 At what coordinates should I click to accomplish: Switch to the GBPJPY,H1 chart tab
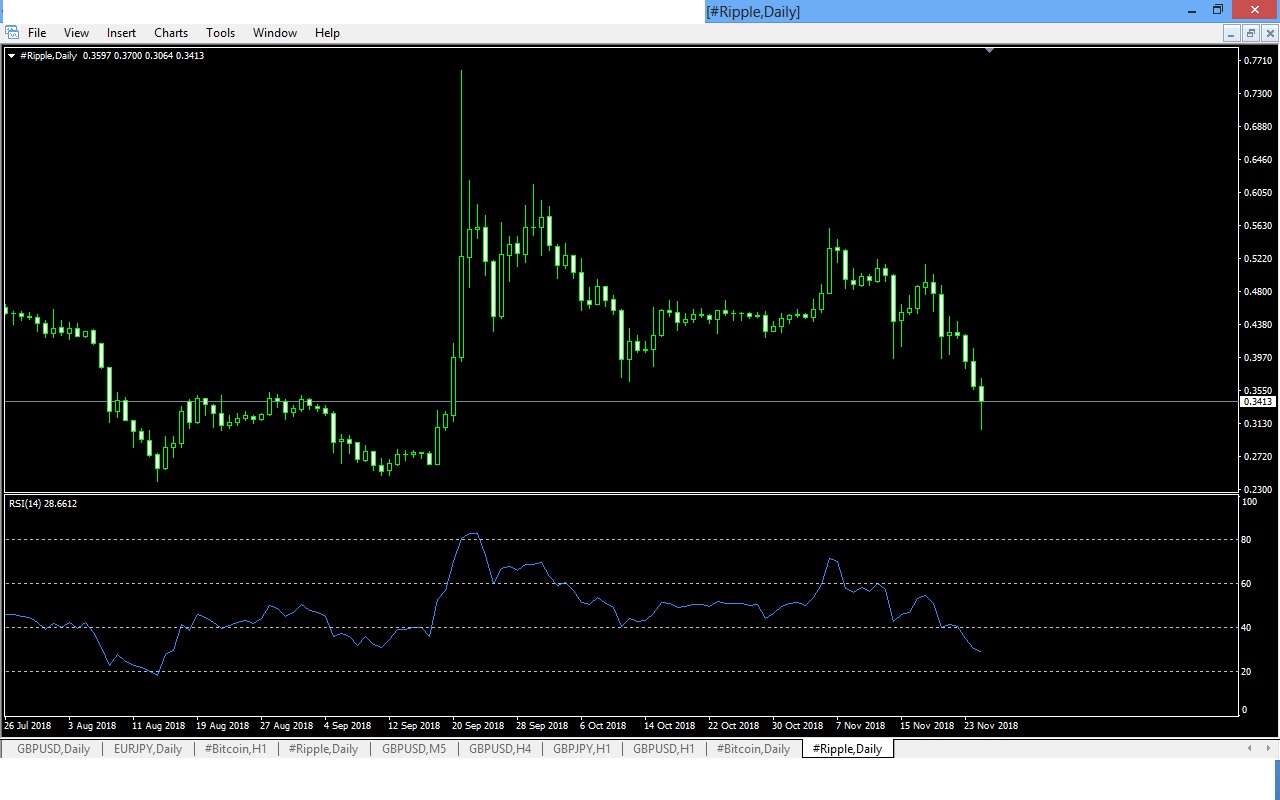click(582, 749)
